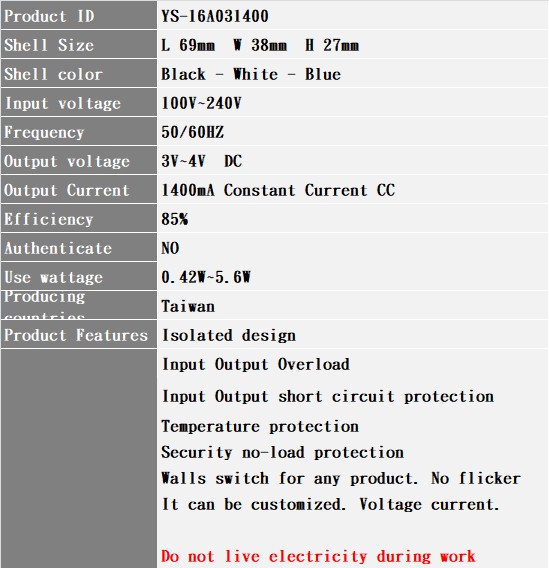
Task: Select the Black - White - Blue value
Action: click(x=251, y=74)
